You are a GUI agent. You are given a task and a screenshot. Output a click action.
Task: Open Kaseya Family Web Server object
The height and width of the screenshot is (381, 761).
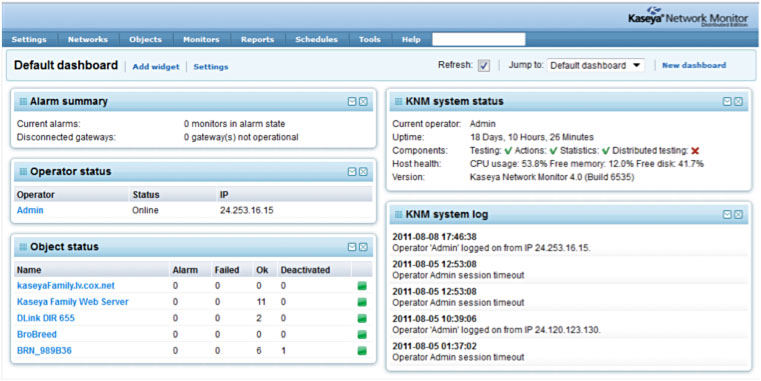(x=73, y=302)
